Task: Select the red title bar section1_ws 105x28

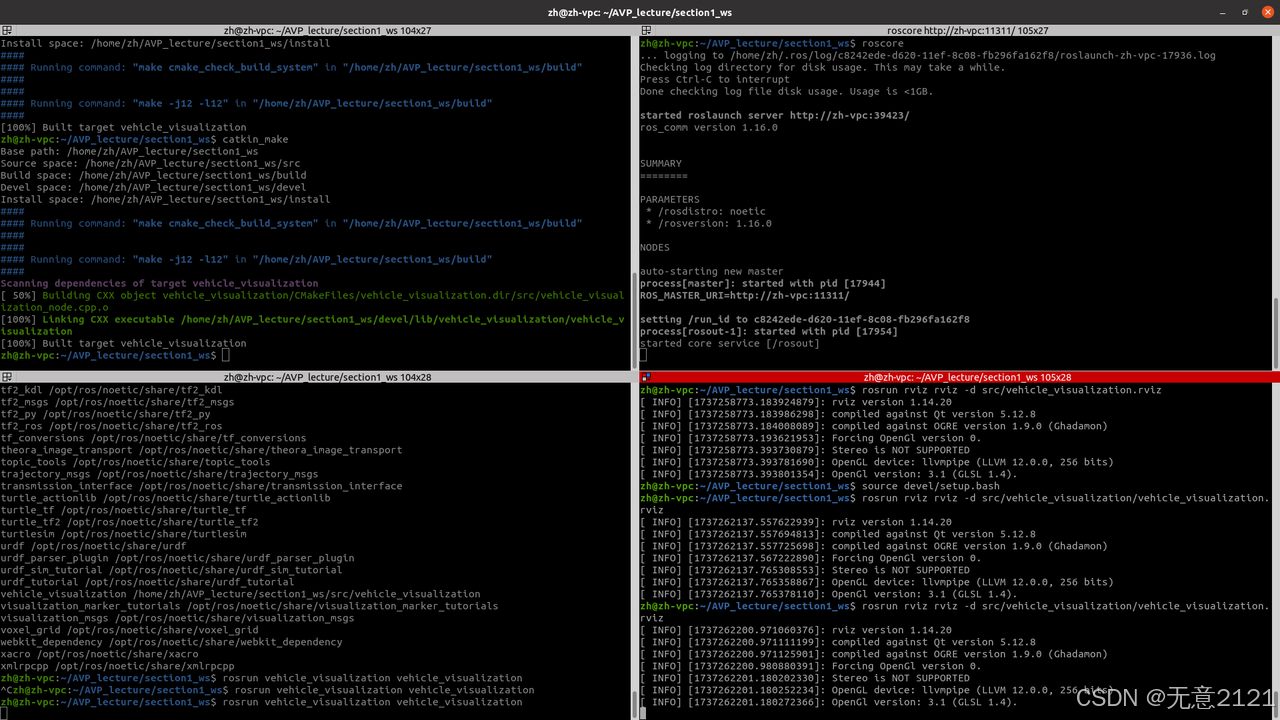Action: [x=960, y=377]
